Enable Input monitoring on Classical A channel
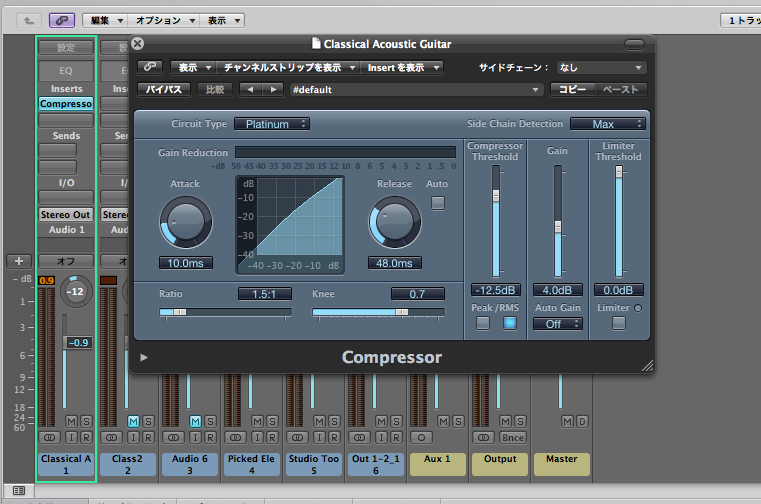 pos(71,437)
